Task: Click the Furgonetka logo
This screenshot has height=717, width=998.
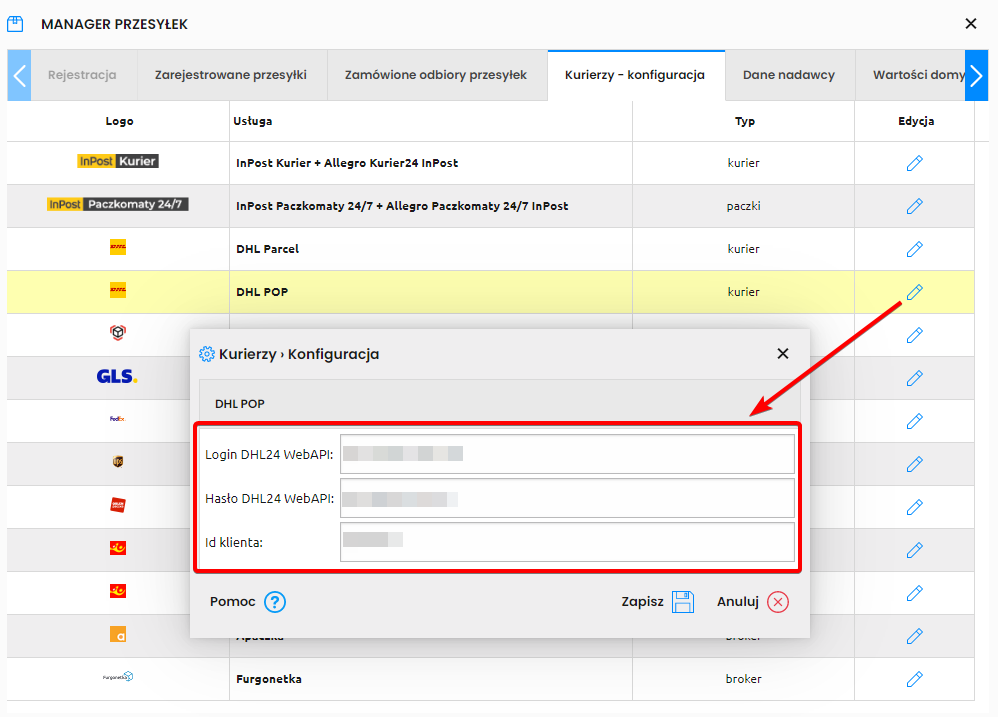Action: coord(118,677)
